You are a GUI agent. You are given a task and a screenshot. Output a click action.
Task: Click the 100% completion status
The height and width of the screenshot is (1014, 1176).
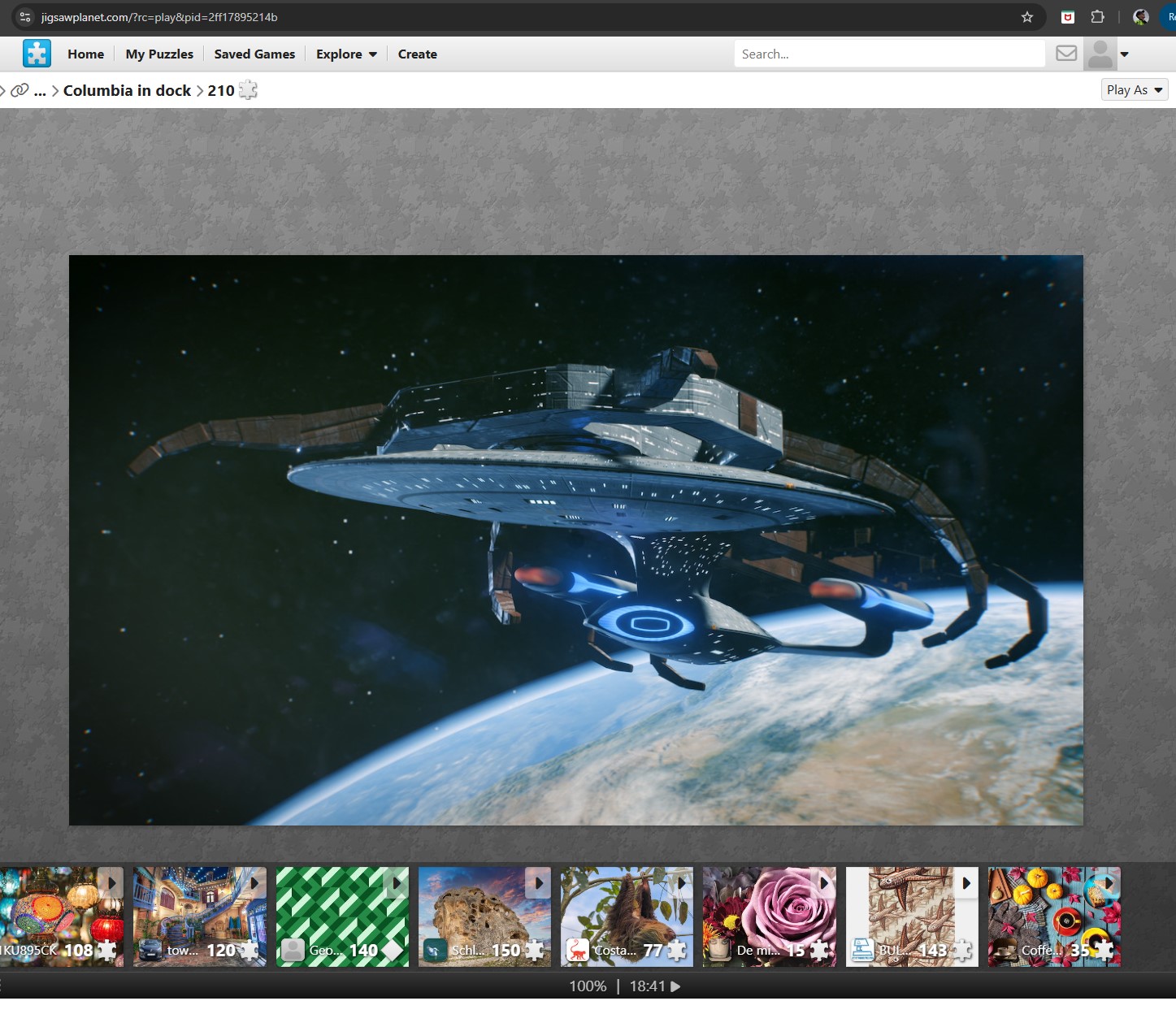588,986
